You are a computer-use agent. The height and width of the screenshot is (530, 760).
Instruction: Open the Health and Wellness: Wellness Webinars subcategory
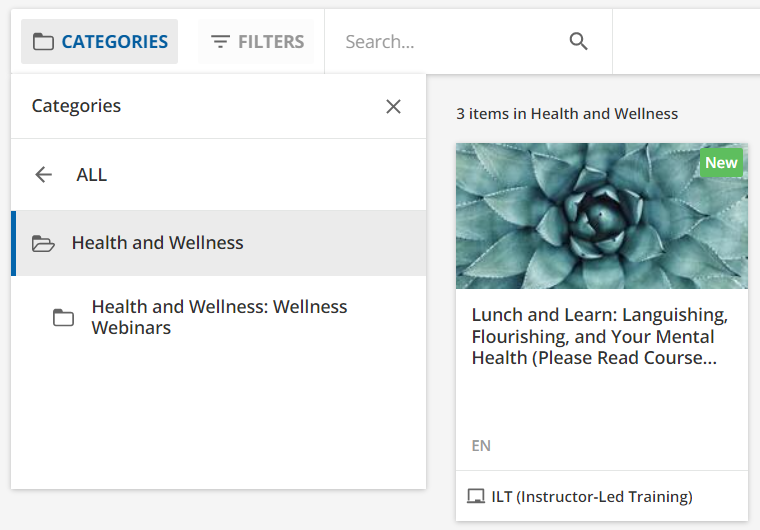219,318
